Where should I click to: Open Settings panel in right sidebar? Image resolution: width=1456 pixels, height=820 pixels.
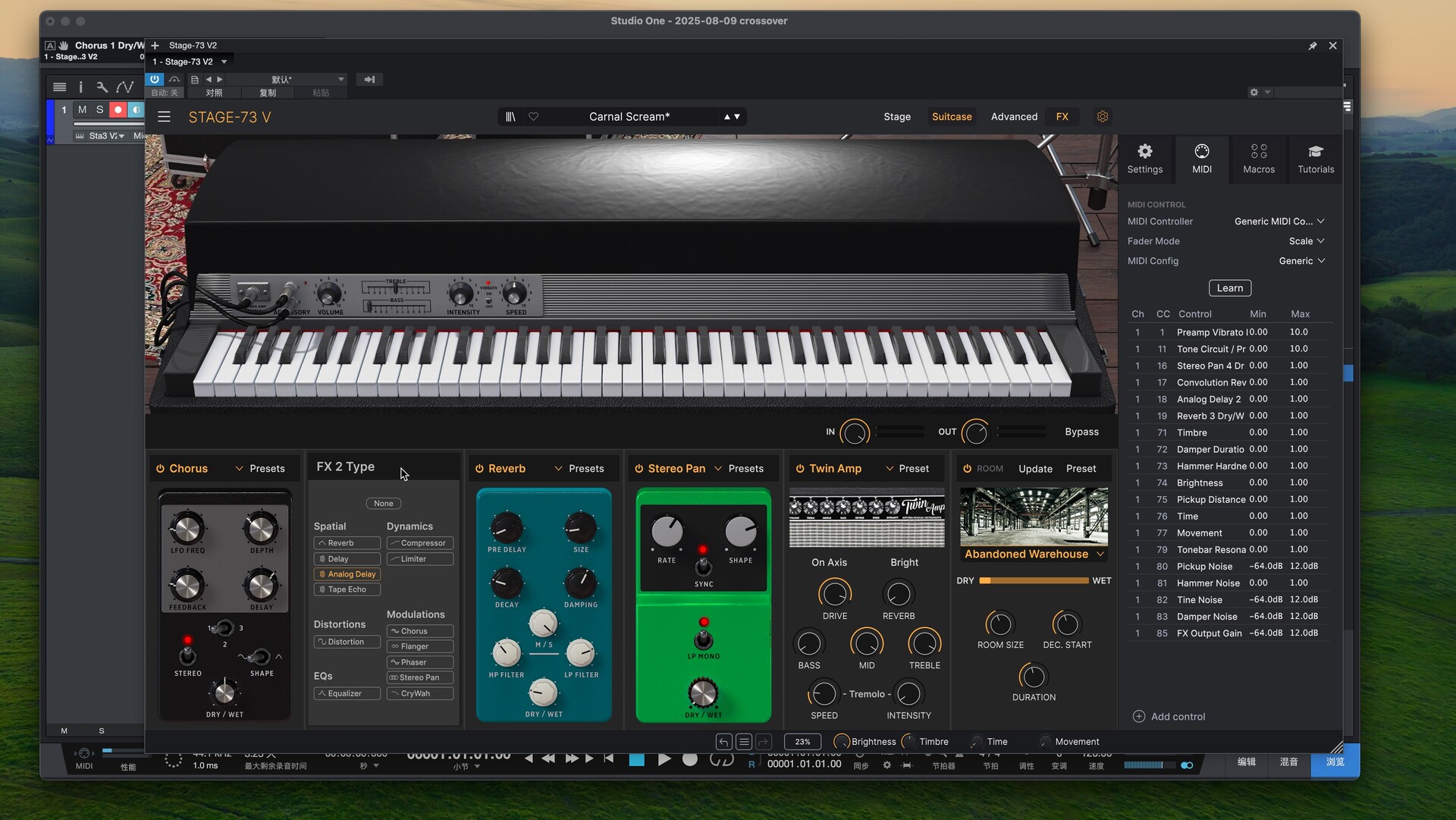pos(1144,159)
